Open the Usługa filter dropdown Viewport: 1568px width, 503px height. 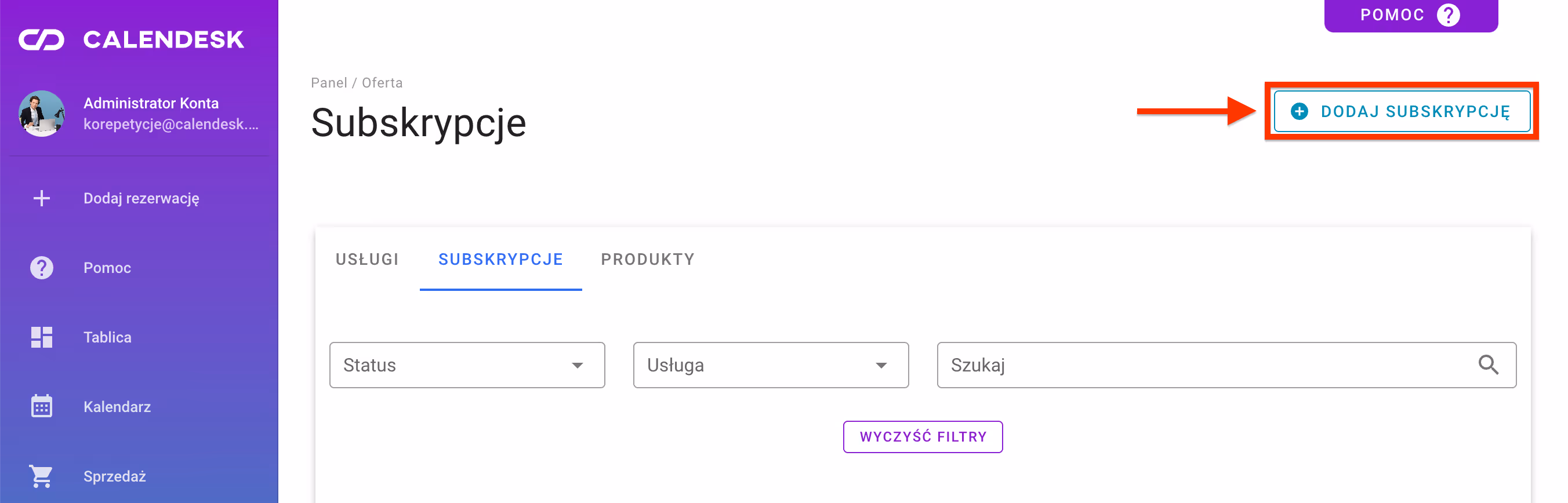click(x=770, y=365)
